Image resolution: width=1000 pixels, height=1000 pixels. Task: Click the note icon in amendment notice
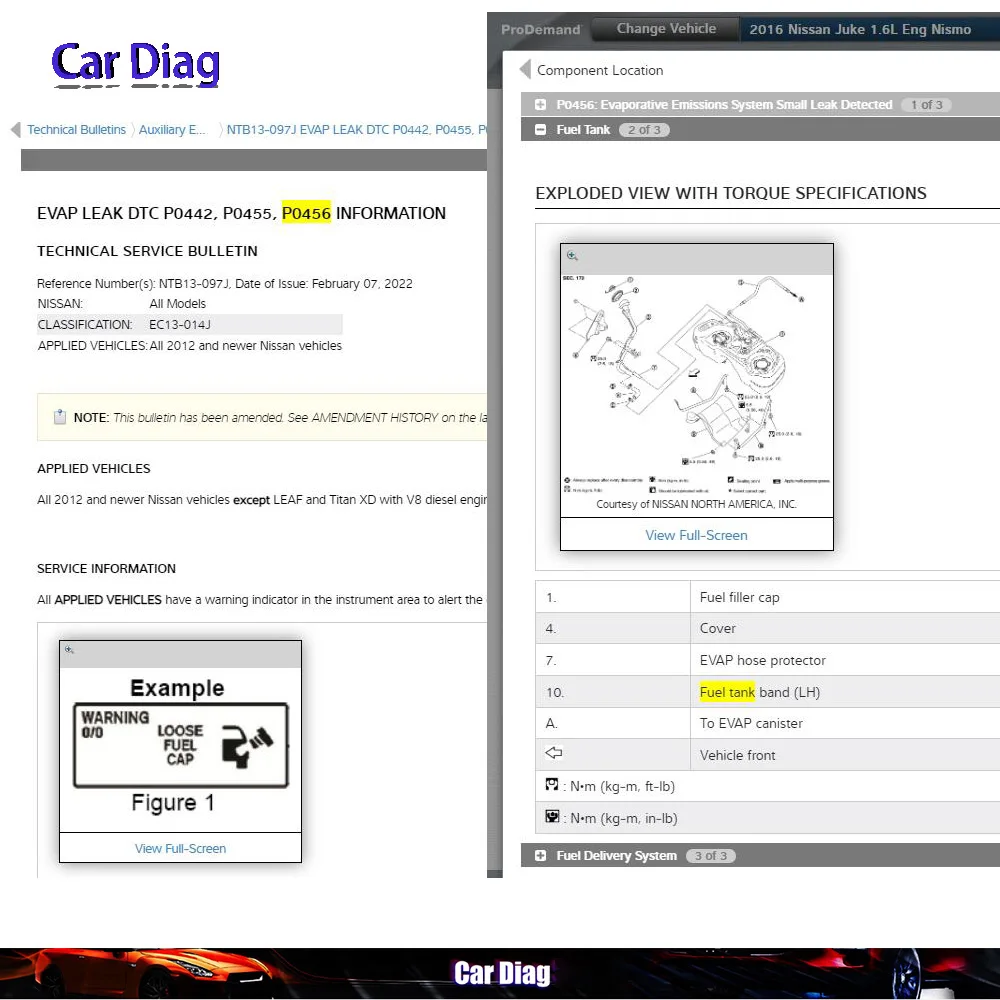(60, 417)
